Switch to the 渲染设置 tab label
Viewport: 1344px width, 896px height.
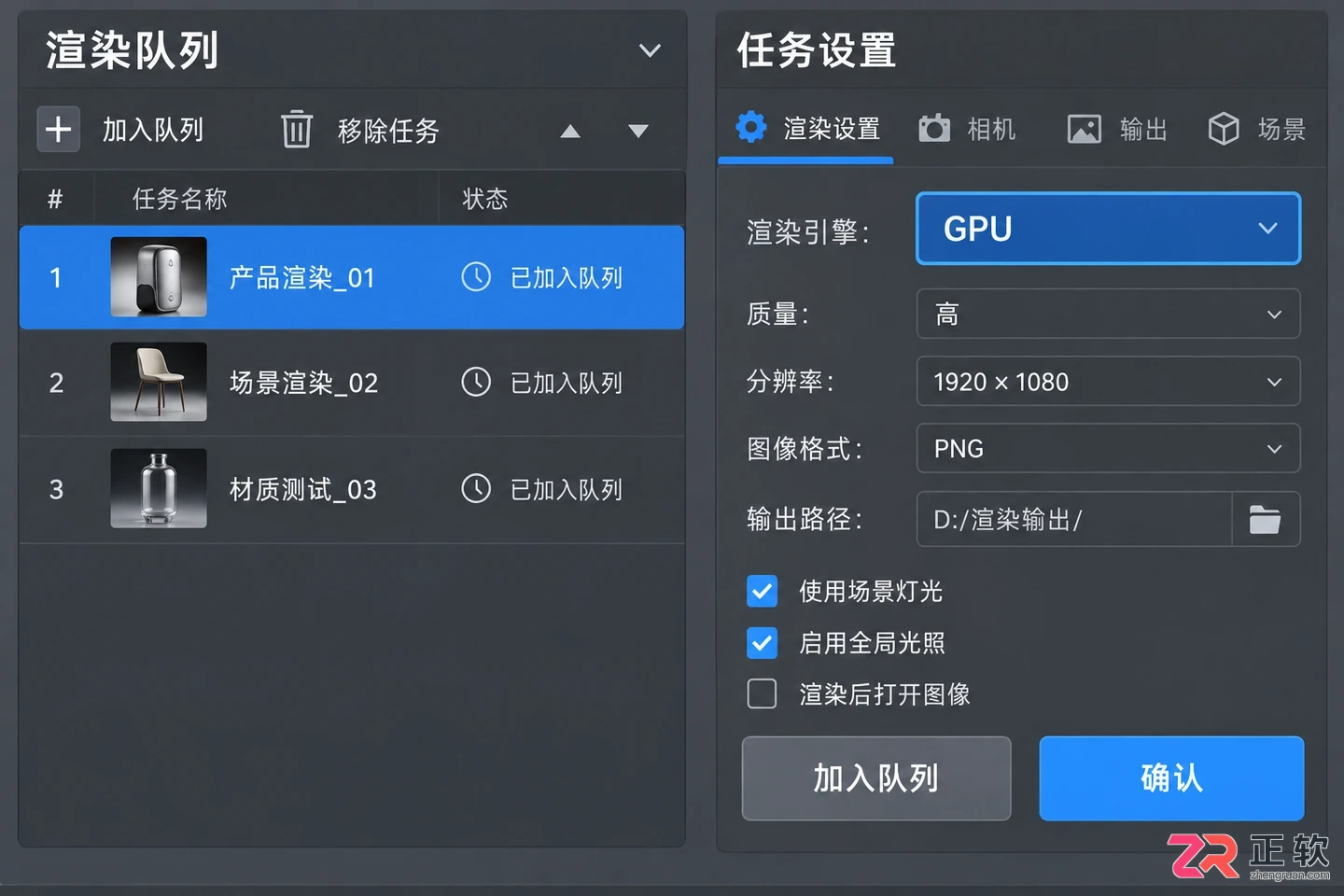(x=832, y=129)
